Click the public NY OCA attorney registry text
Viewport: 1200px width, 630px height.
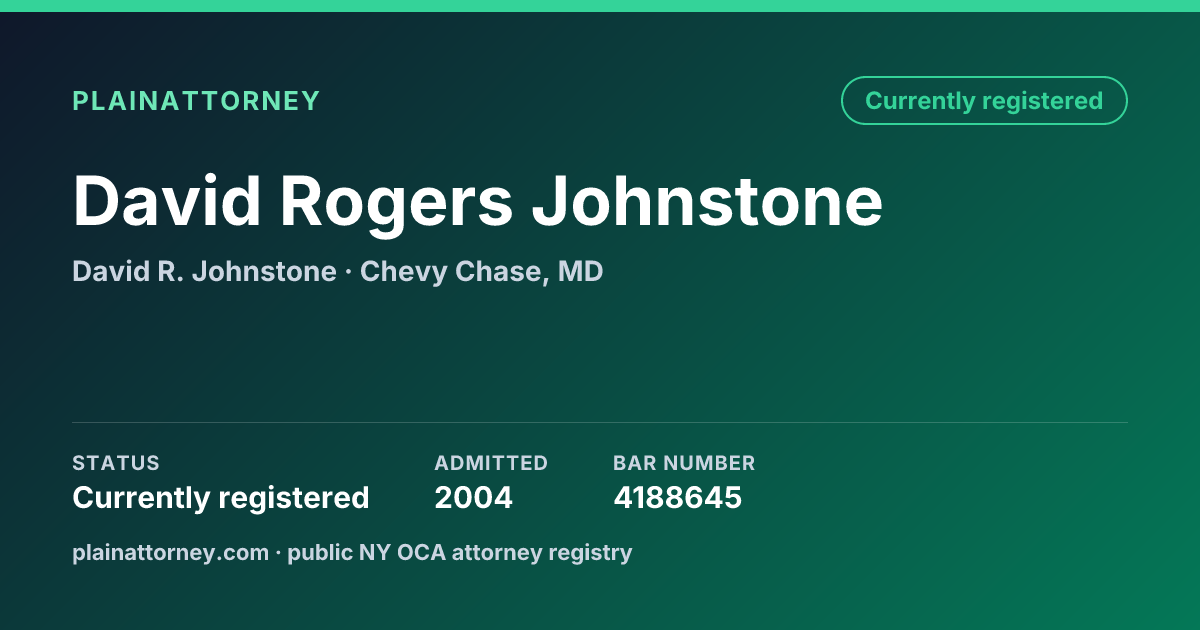(460, 552)
